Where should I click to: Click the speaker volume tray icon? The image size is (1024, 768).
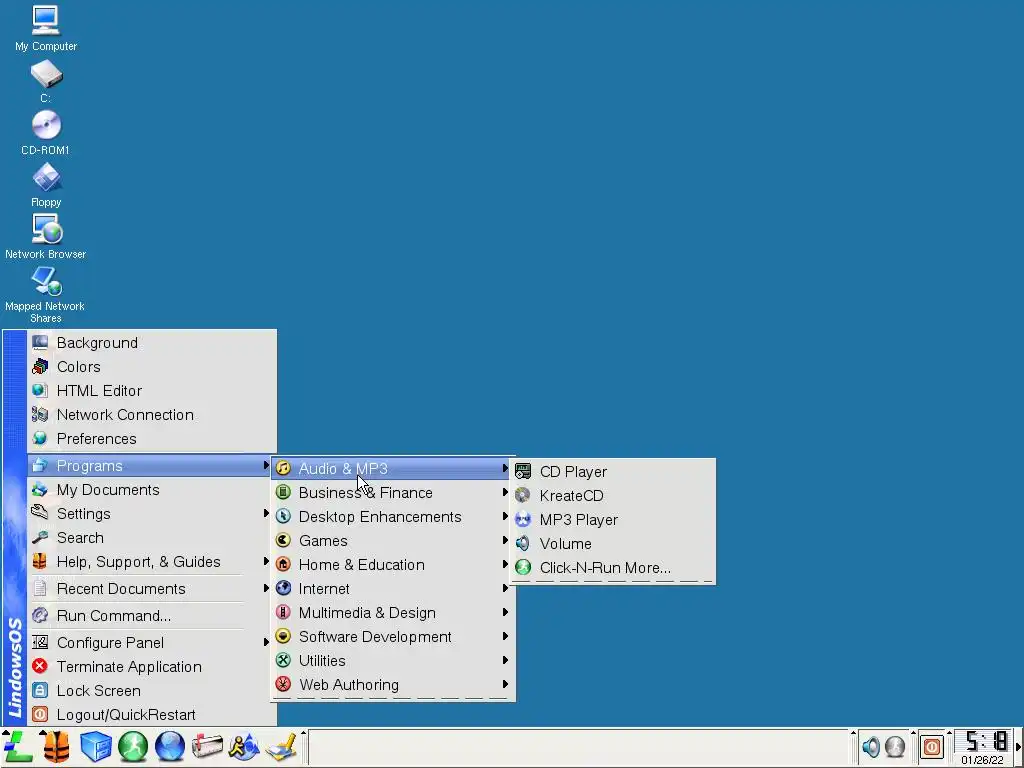[871, 746]
